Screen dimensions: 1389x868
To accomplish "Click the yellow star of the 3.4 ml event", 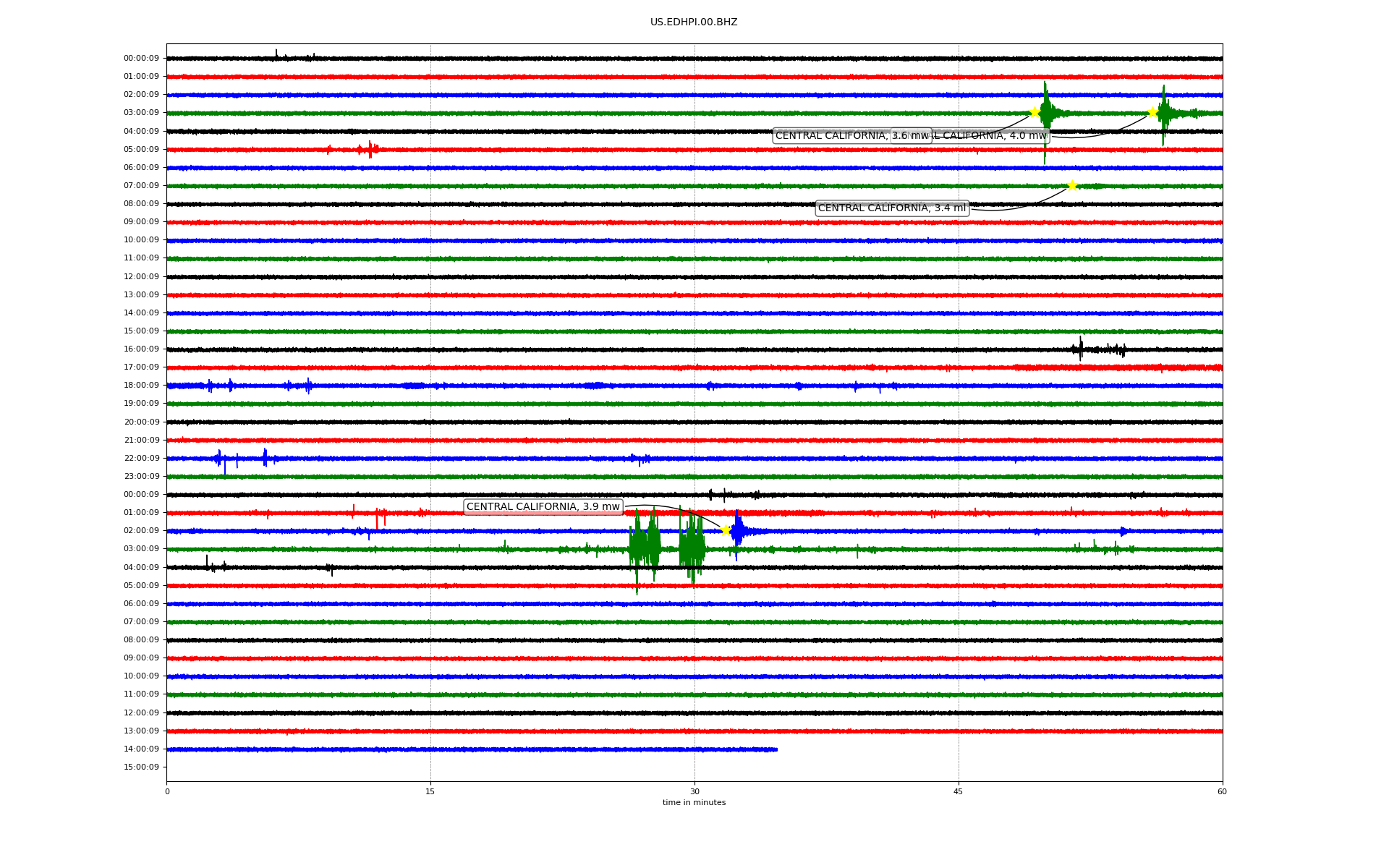I will 1072,185.
